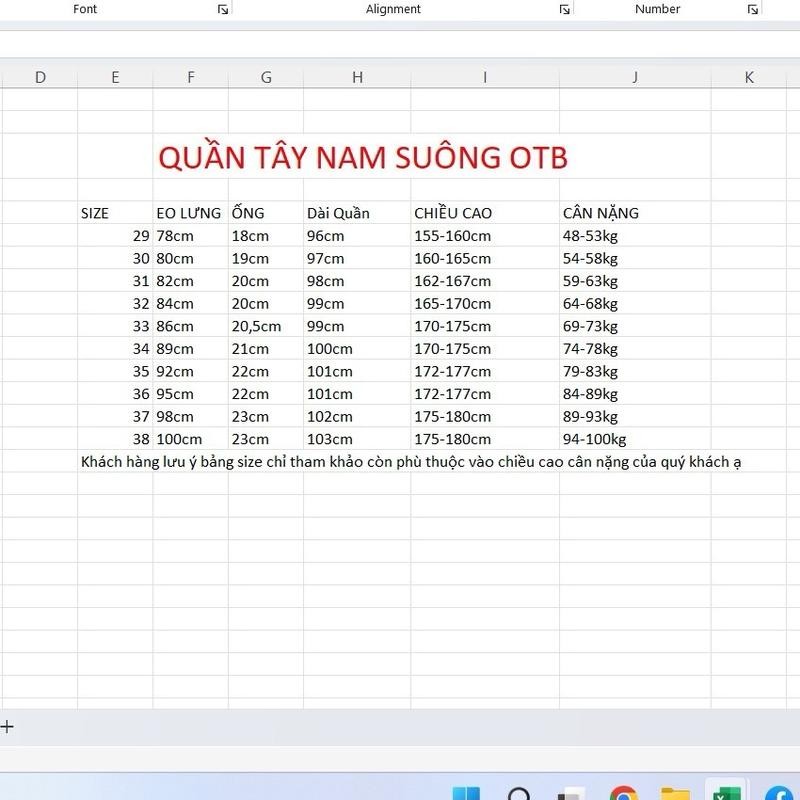The width and height of the screenshot is (800, 800).
Task: Open Task View from the taskbar
Action: 571,794
